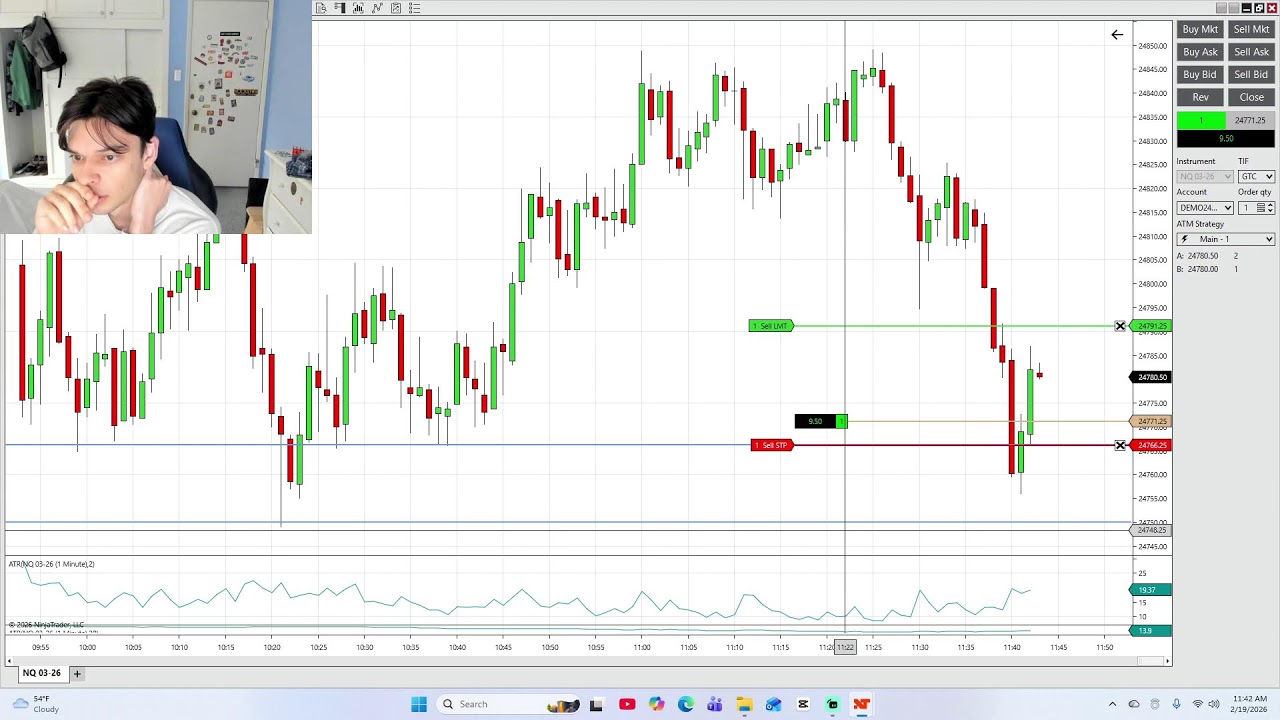Show hidden system tray icons
Screen dimensions: 1280x720
click(x=1112, y=704)
